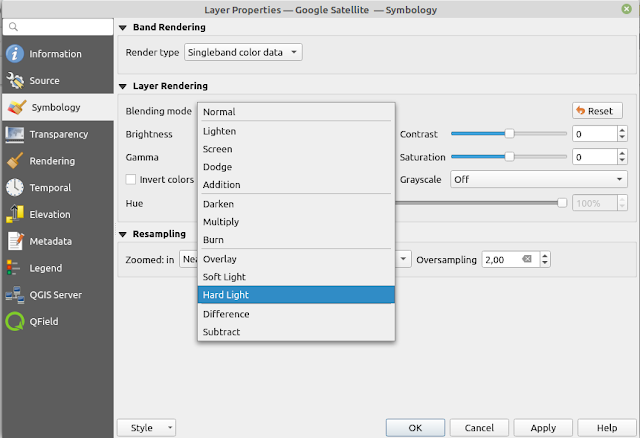640x438 pixels.
Task: Open the Metadata document icon
Action: click(x=15, y=241)
